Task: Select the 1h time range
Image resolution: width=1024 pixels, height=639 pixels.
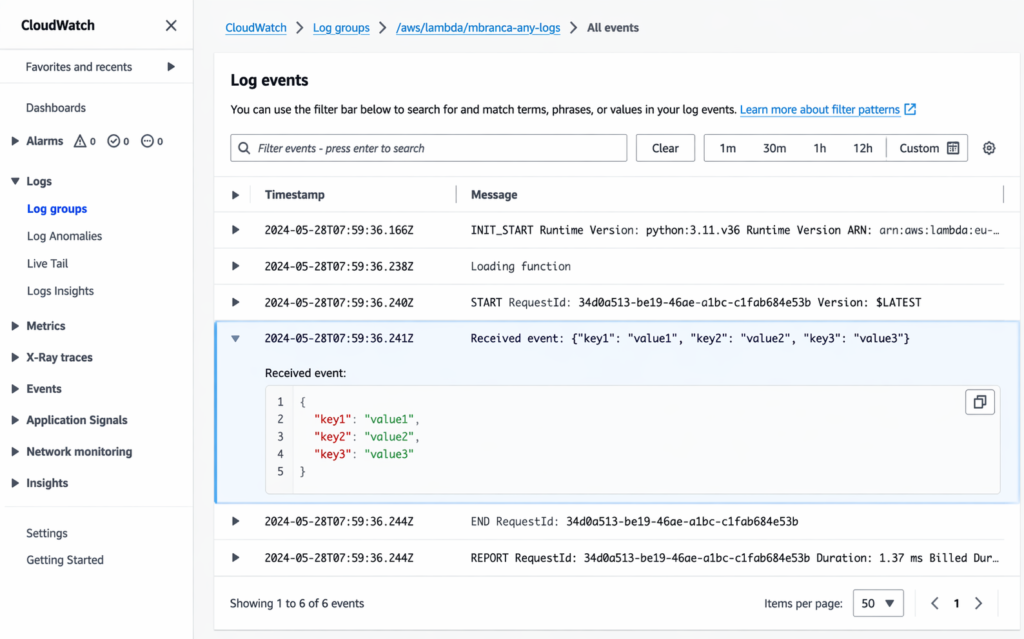Action: pyautogui.click(x=820, y=147)
